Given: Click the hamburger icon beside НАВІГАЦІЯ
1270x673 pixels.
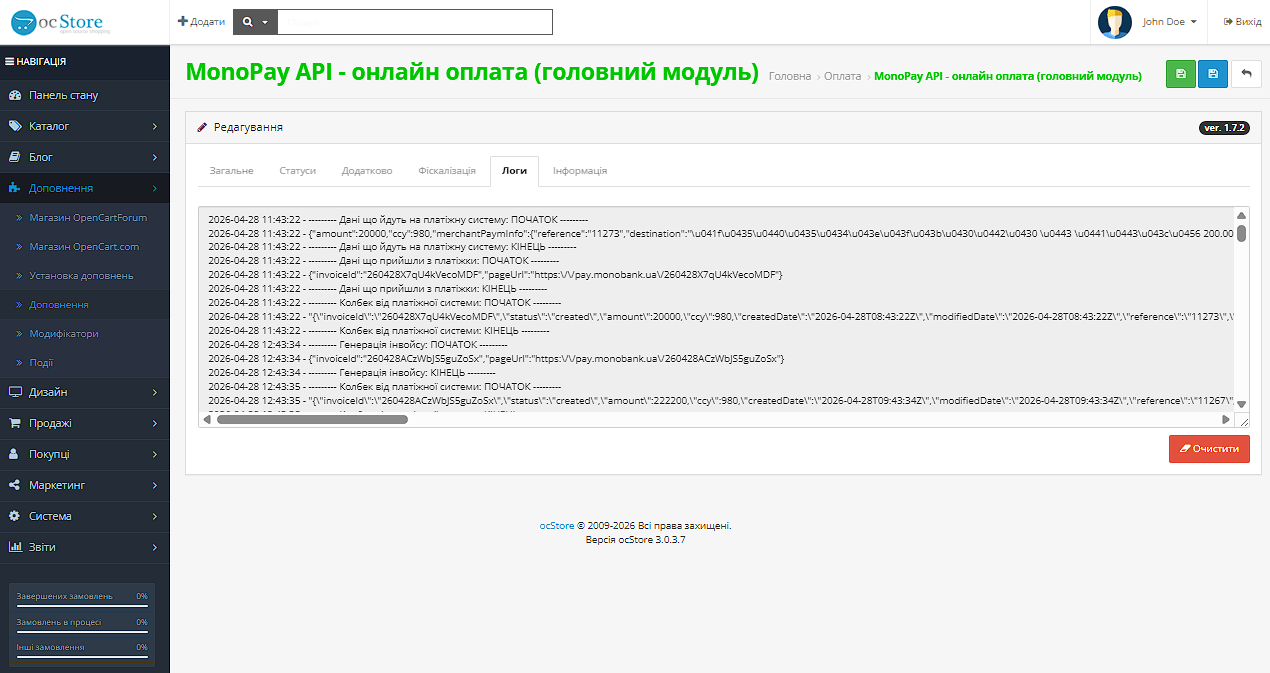Looking at the screenshot, I should [9, 61].
